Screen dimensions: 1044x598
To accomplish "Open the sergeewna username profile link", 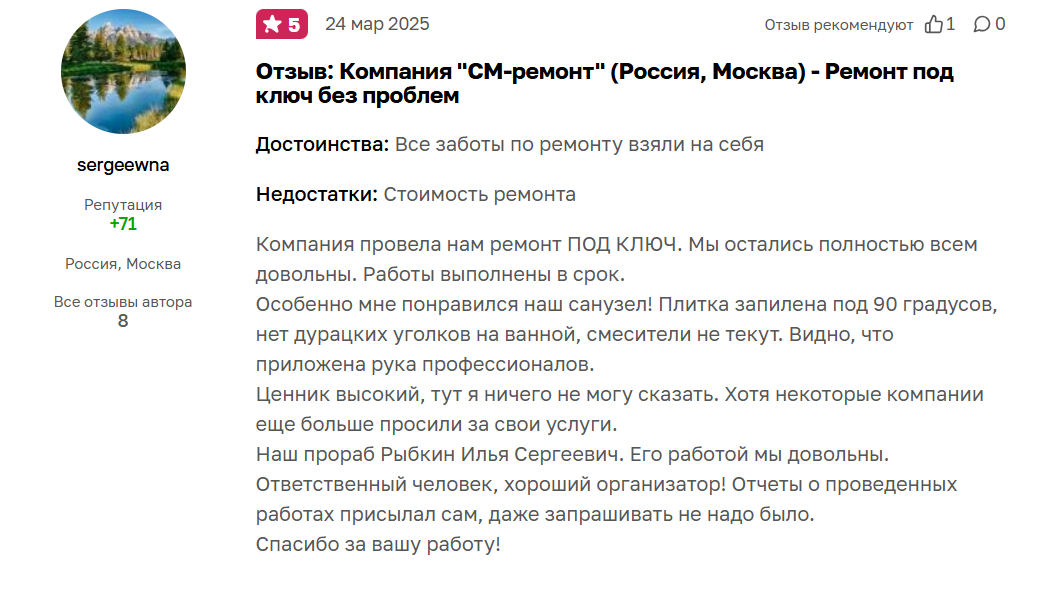I will click(x=123, y=166).
